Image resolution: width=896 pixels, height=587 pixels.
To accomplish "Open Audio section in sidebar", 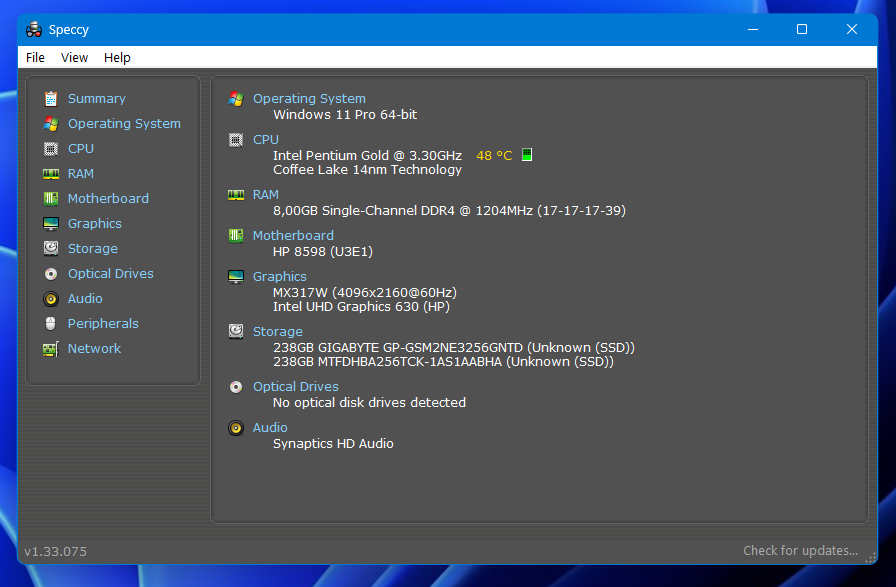I will pos(85,298).
